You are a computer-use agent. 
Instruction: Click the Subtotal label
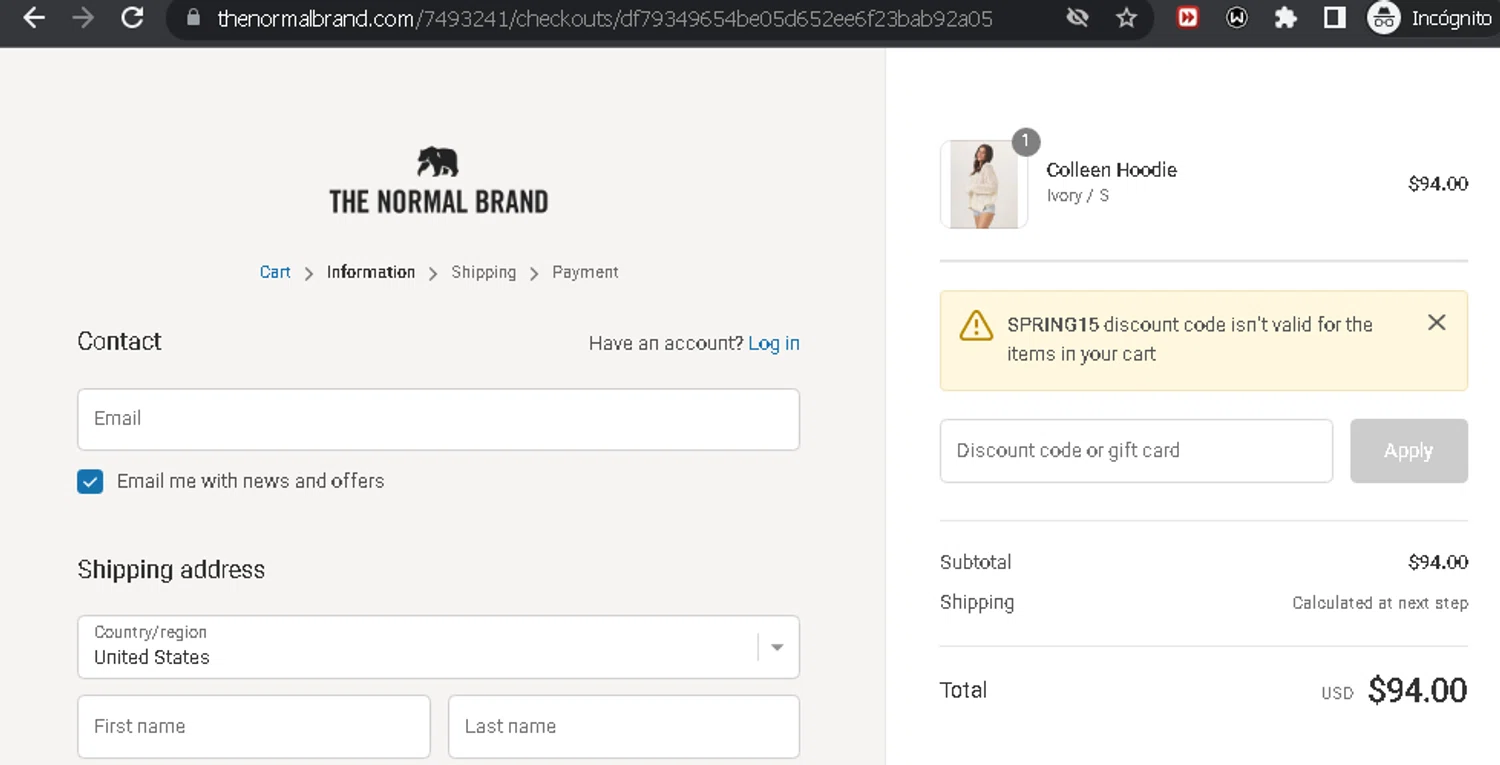click(x=976, y=562)
